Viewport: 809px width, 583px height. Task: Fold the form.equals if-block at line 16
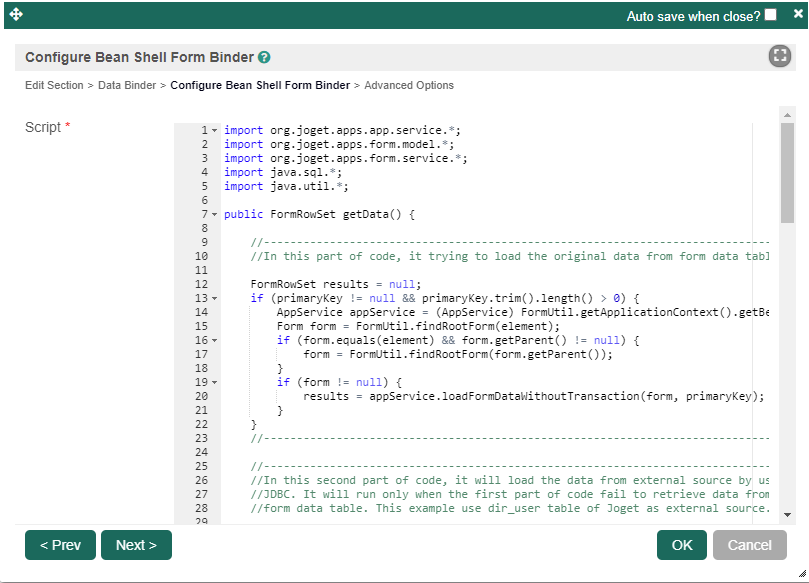214,341
